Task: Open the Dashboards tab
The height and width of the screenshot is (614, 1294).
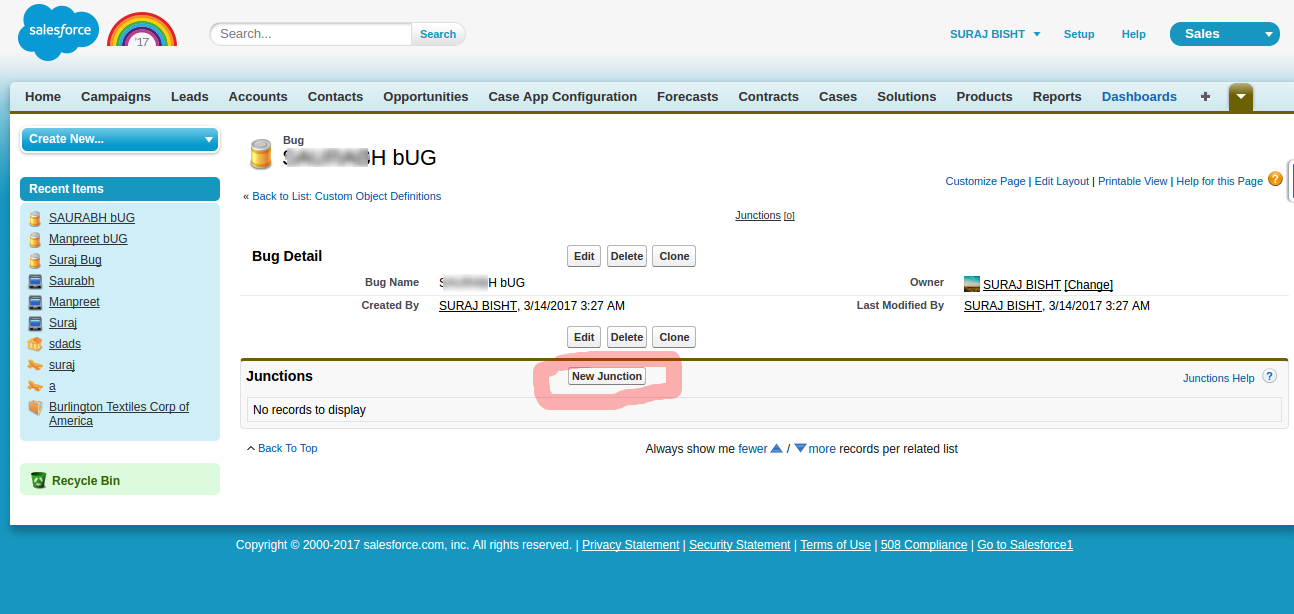Action: tap(1139, 97)
